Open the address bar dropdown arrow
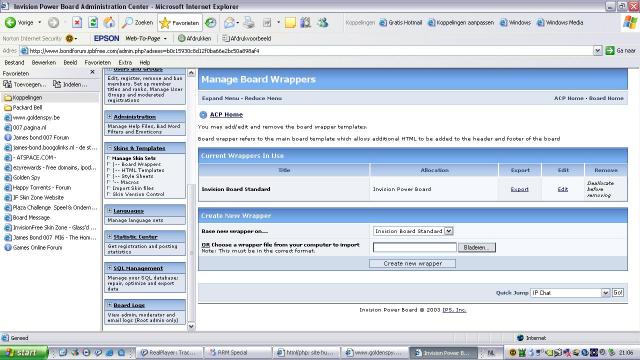 (598, 51)
